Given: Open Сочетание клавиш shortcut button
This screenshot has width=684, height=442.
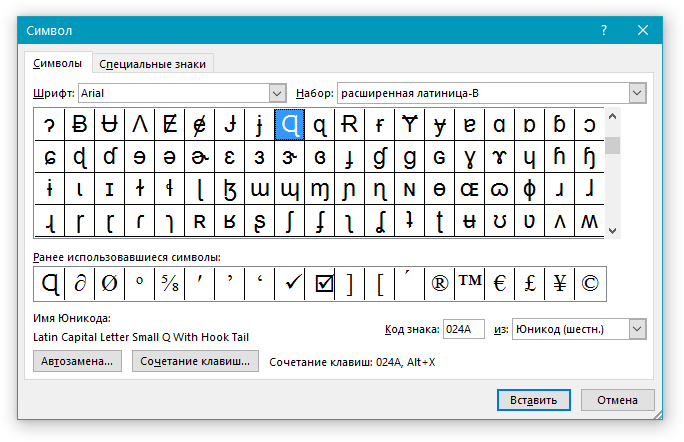Looking at the screenshot, I should click(195, 361).
